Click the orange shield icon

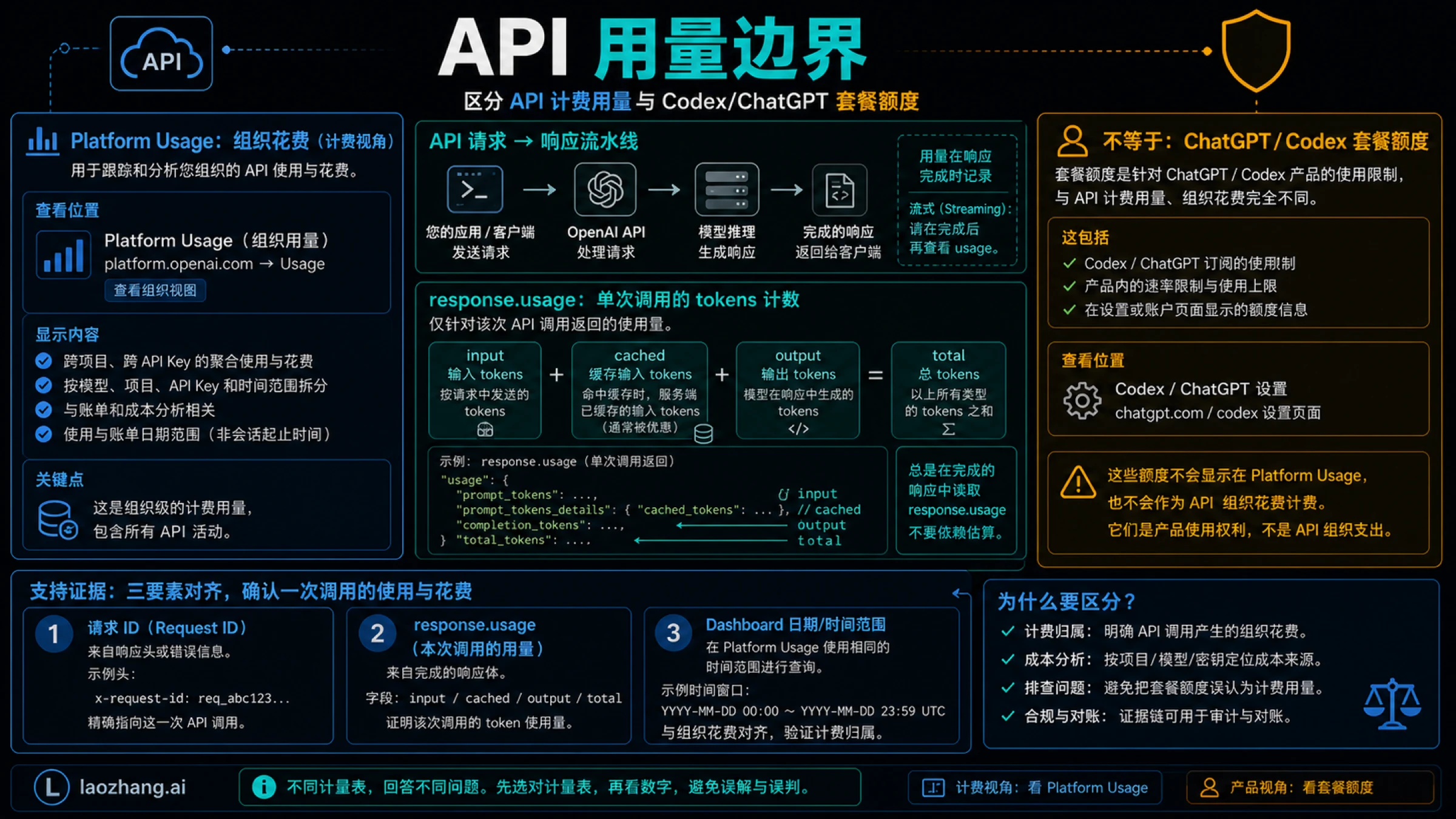point(1256,51)
